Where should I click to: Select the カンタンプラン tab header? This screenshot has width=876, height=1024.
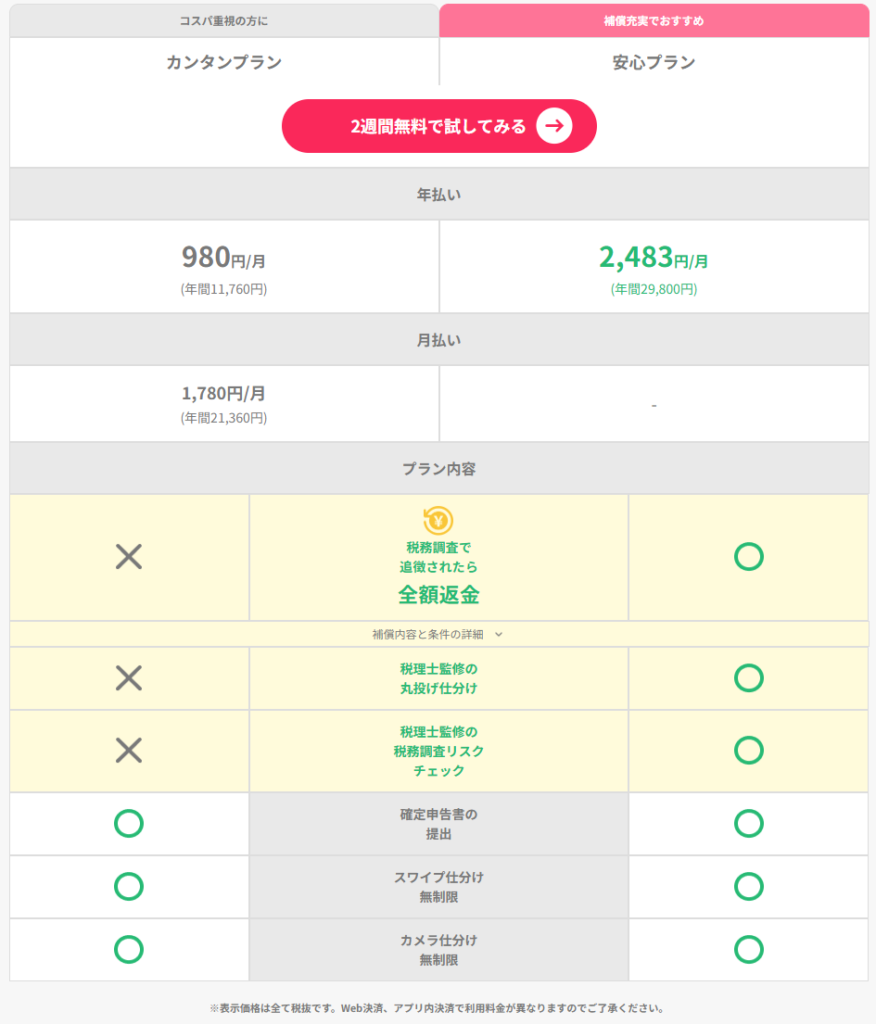[x=224, y=62]
